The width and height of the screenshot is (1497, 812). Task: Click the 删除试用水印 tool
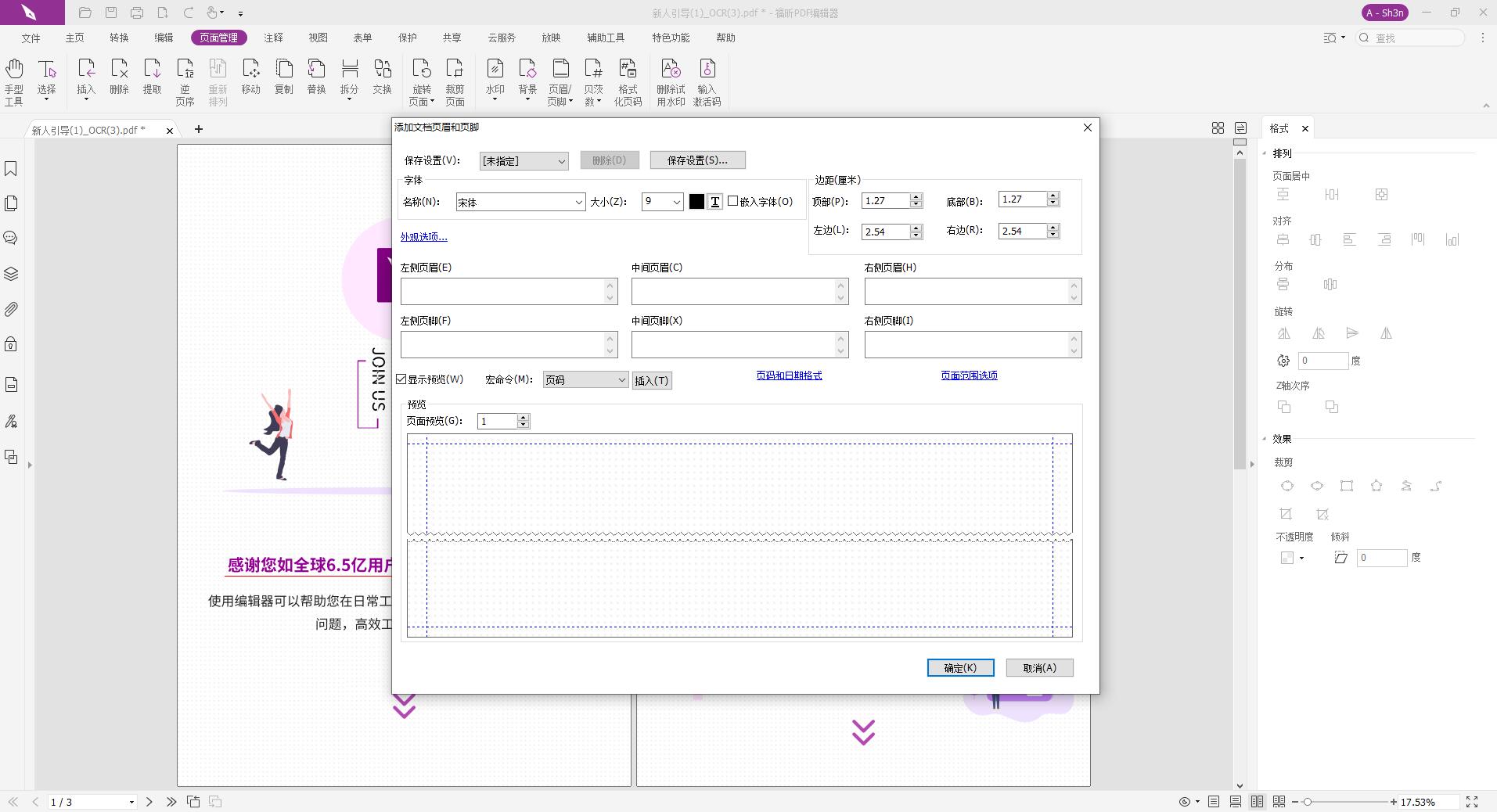pyautogui.click(x=671, y=81)
